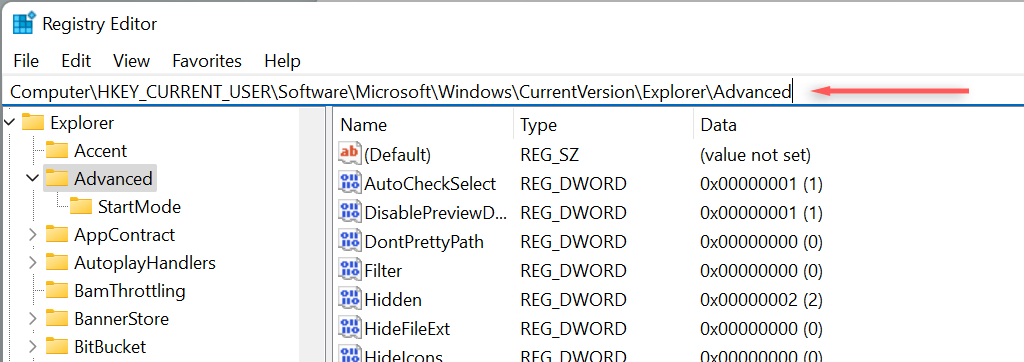Select the AutoCheckSelect value name
Image resolution: width=1024 pixels, height=362 pixels.
point(430,184)
